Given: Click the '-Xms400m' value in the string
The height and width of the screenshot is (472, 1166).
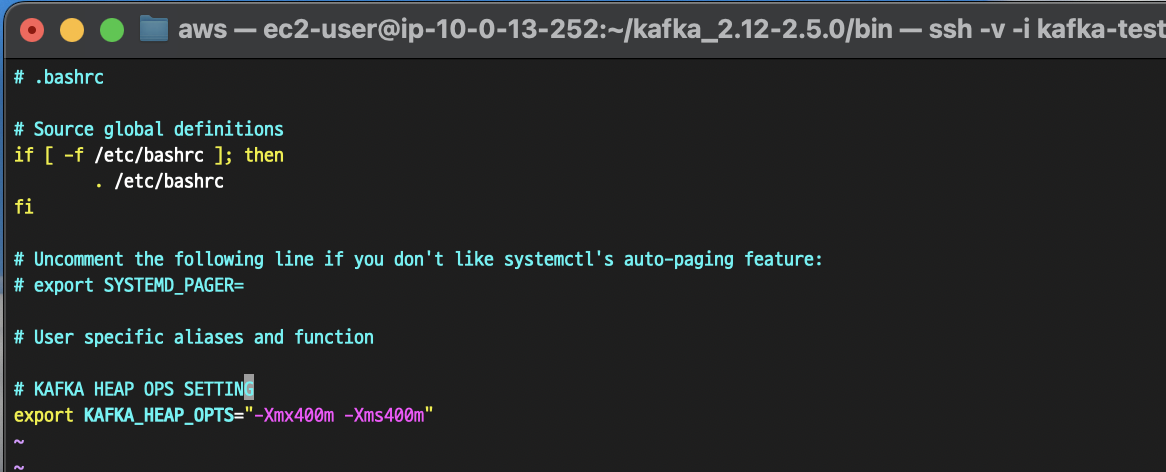Looking at the screenshot, I should tap(384, 416).
